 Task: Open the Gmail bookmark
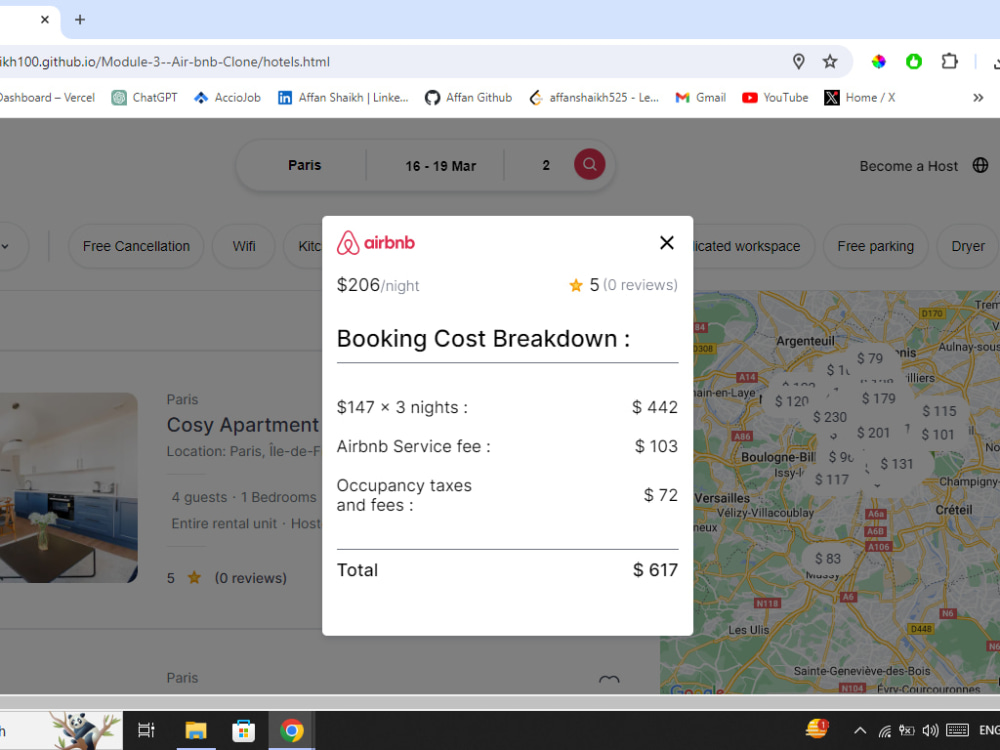click(x=701, y=98)
